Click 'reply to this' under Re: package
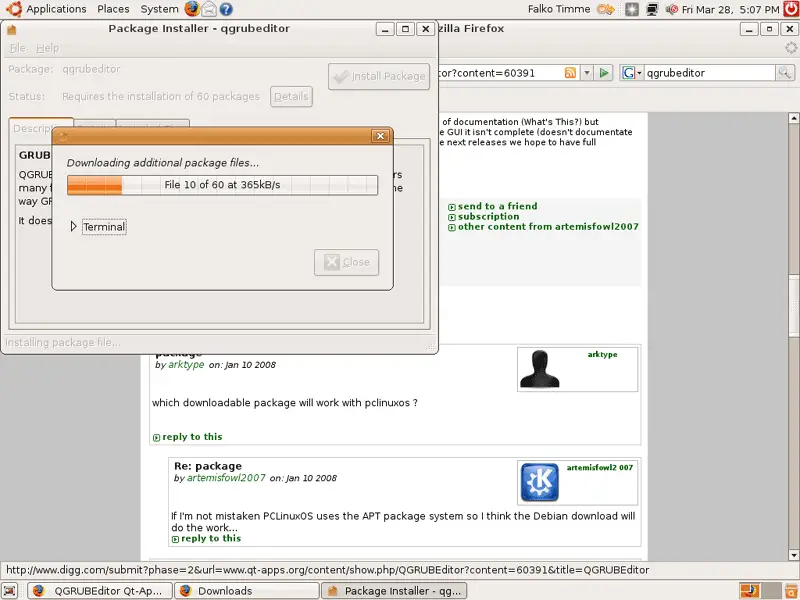 (x=211, y=538)
